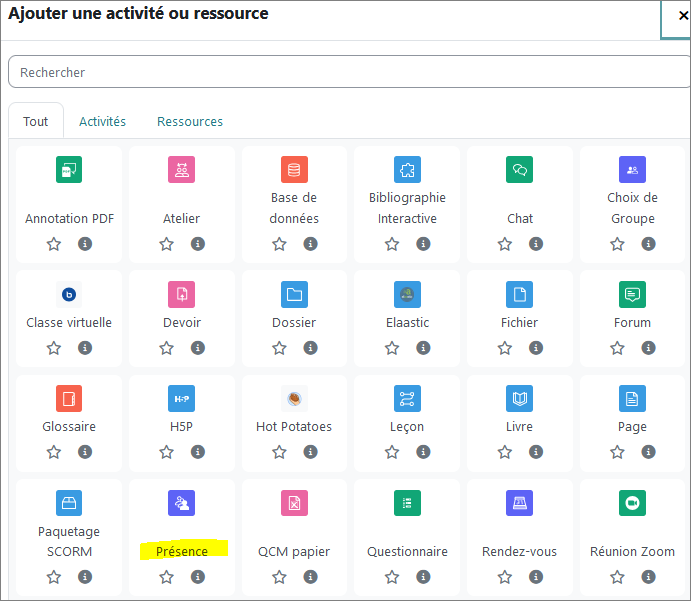The height and width of the screenshot is (601, 691).
Task: Toggle favourite star for Rendez-vous
Action: coord(505,577)
